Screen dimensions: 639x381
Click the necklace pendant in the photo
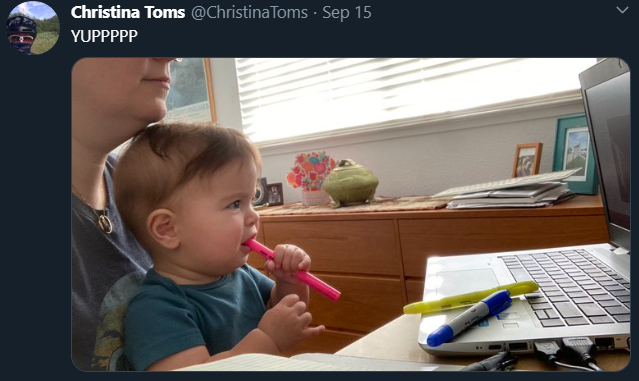click(x=105, y=224)
